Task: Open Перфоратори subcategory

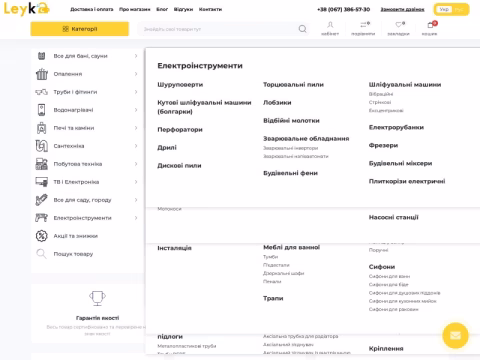Action: (180, 130)
